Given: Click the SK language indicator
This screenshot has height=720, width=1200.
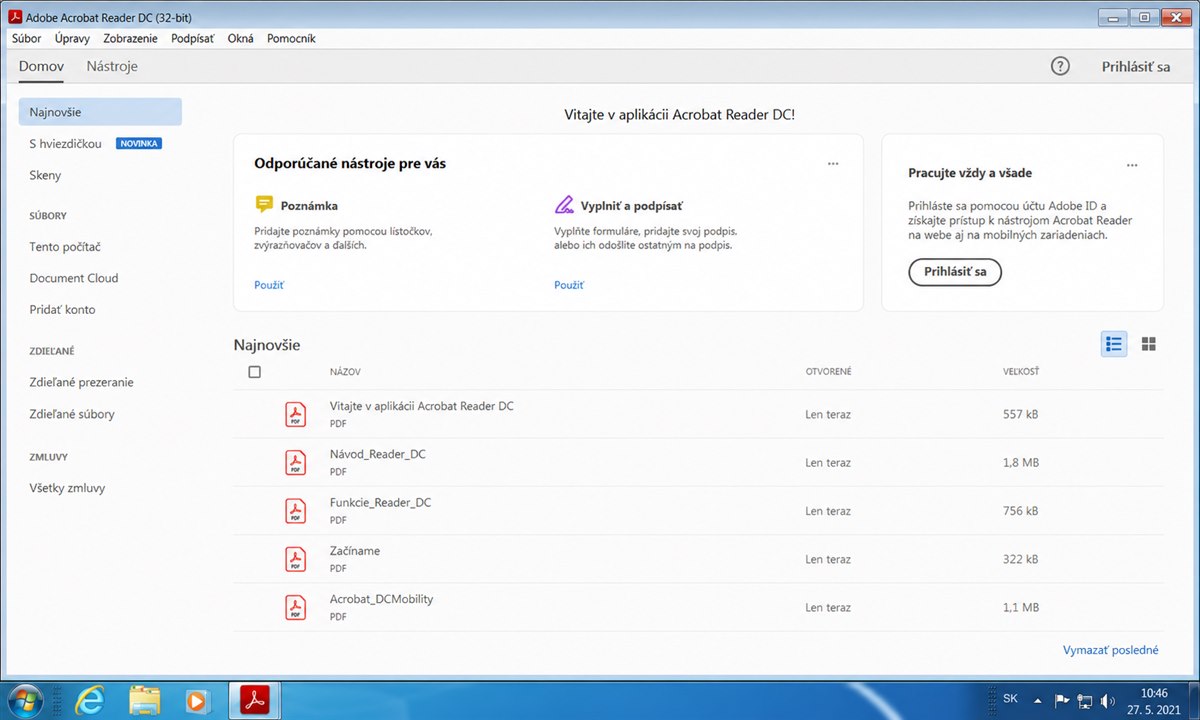Looking at the screenshot, I should 1009,697.
